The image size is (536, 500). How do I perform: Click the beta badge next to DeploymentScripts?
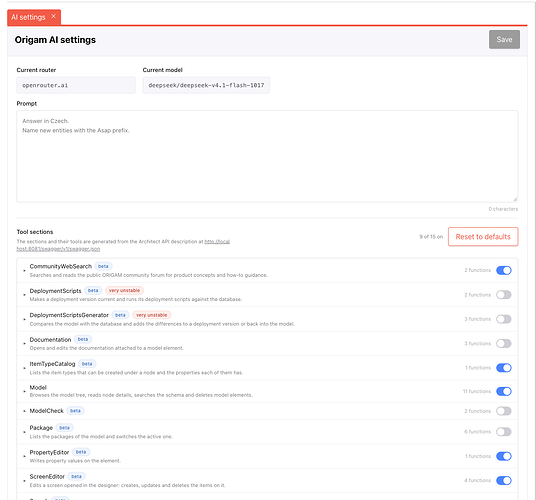click(93, 290)
